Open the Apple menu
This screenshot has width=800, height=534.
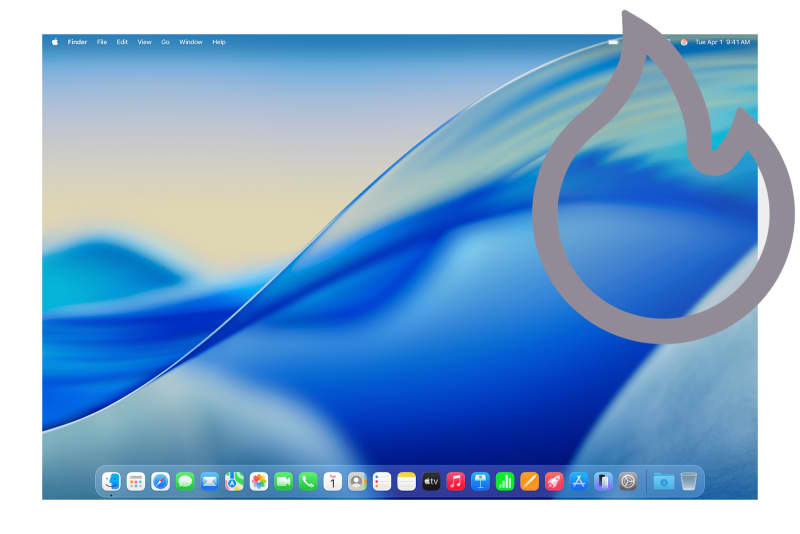tap(55, 42)
